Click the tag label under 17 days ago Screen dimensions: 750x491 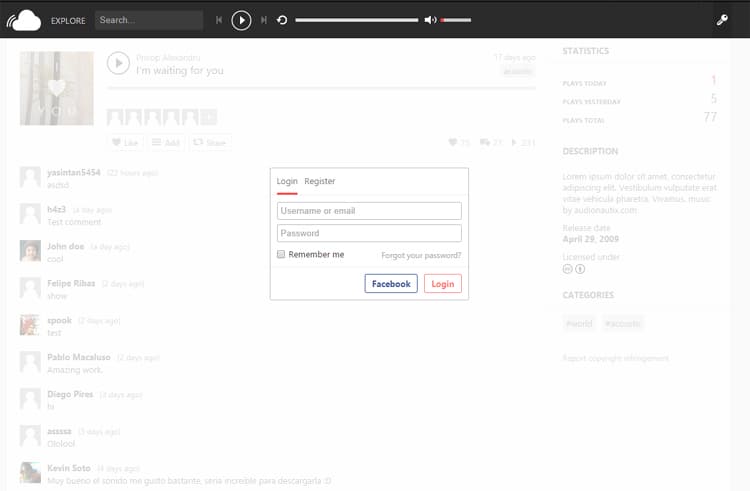click(518, 72)
